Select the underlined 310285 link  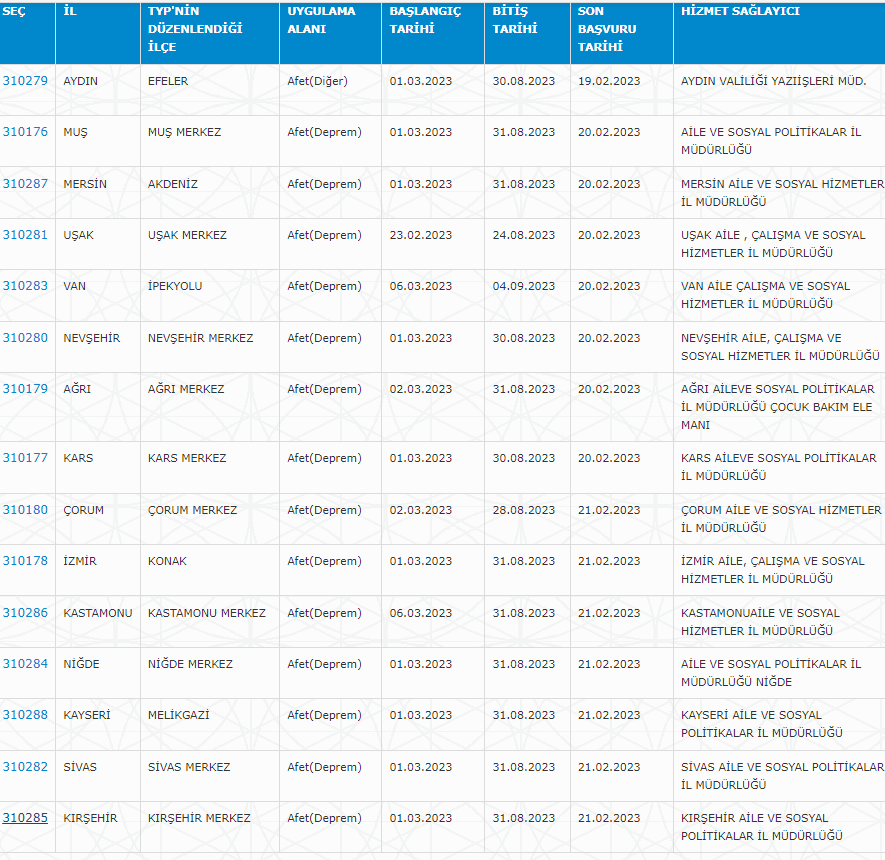point(25,818)
